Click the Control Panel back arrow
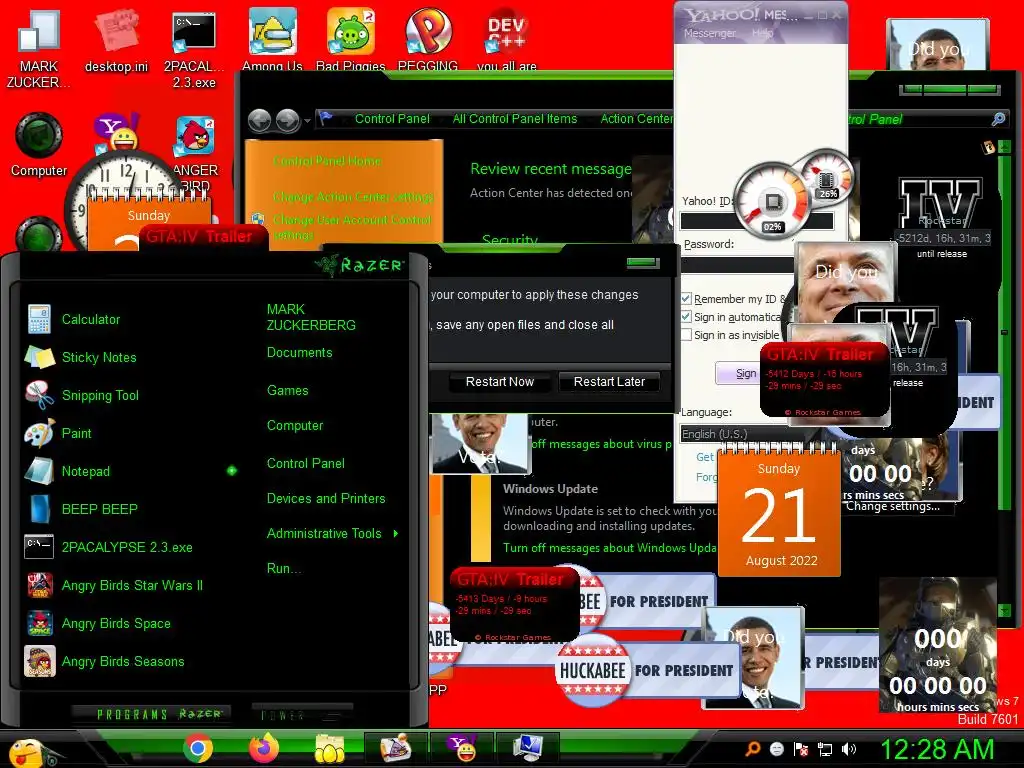Screen dimensions: 1024x768 [x=259, y=121]
